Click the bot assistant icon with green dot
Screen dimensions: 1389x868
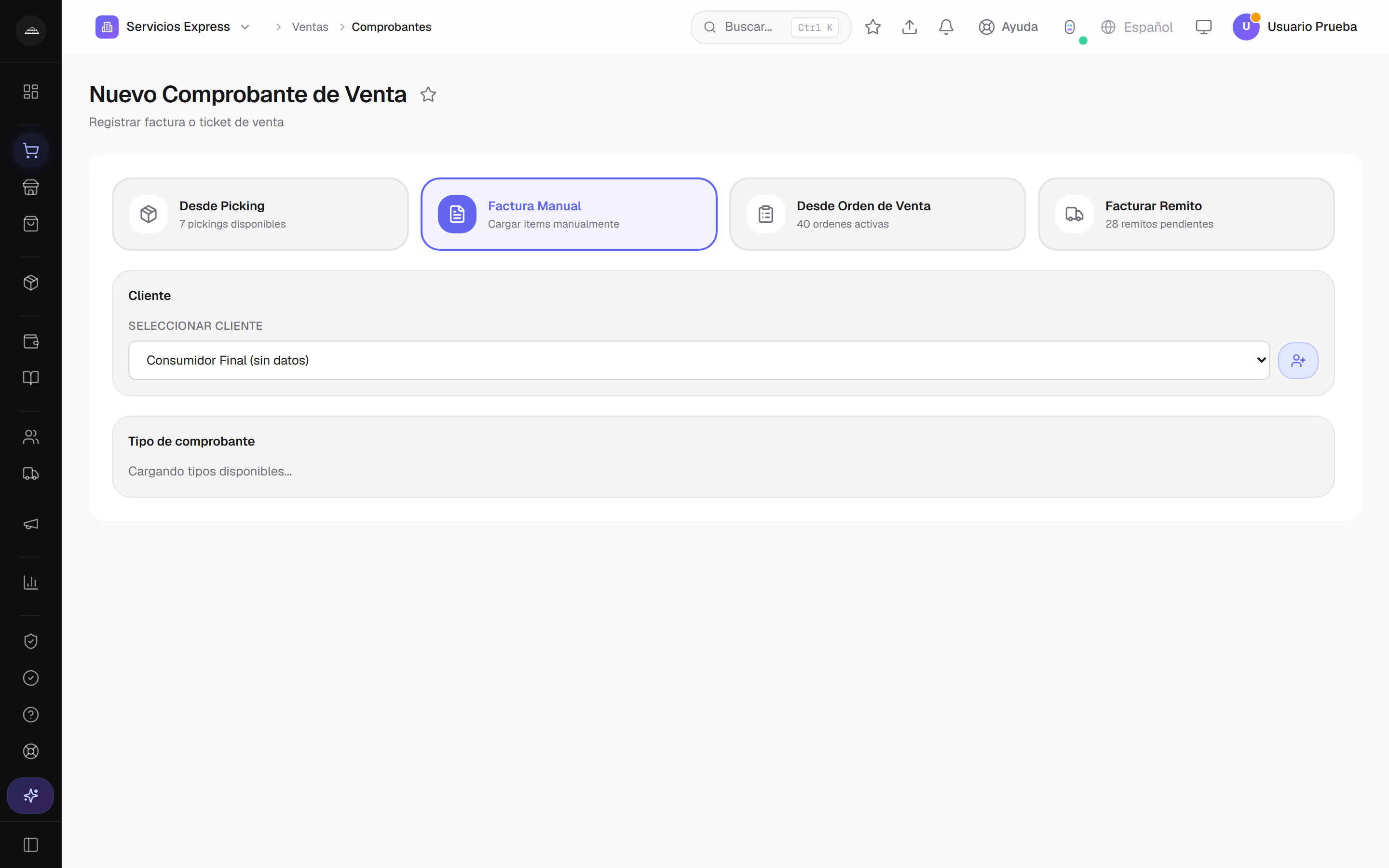point(1070,27)
